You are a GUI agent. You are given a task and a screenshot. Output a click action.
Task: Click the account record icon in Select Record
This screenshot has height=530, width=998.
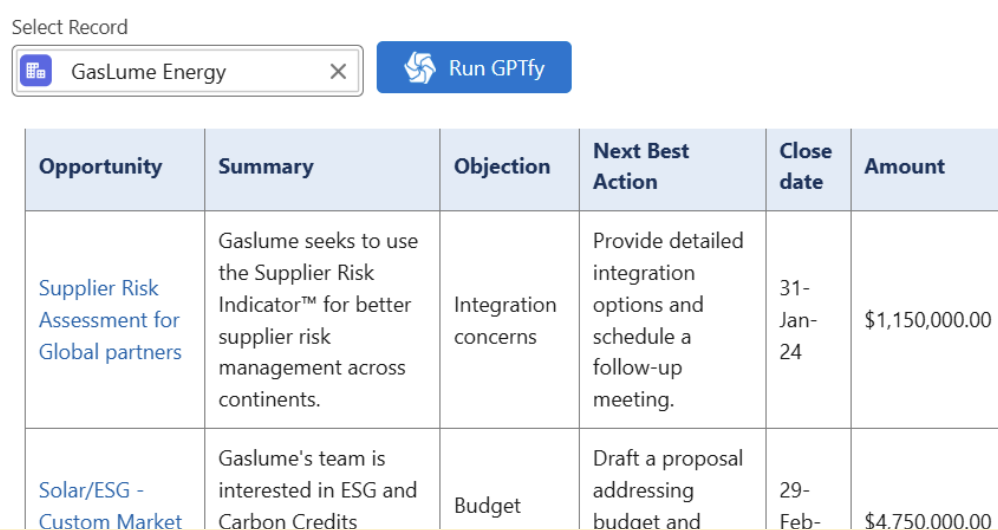(36, 71)
